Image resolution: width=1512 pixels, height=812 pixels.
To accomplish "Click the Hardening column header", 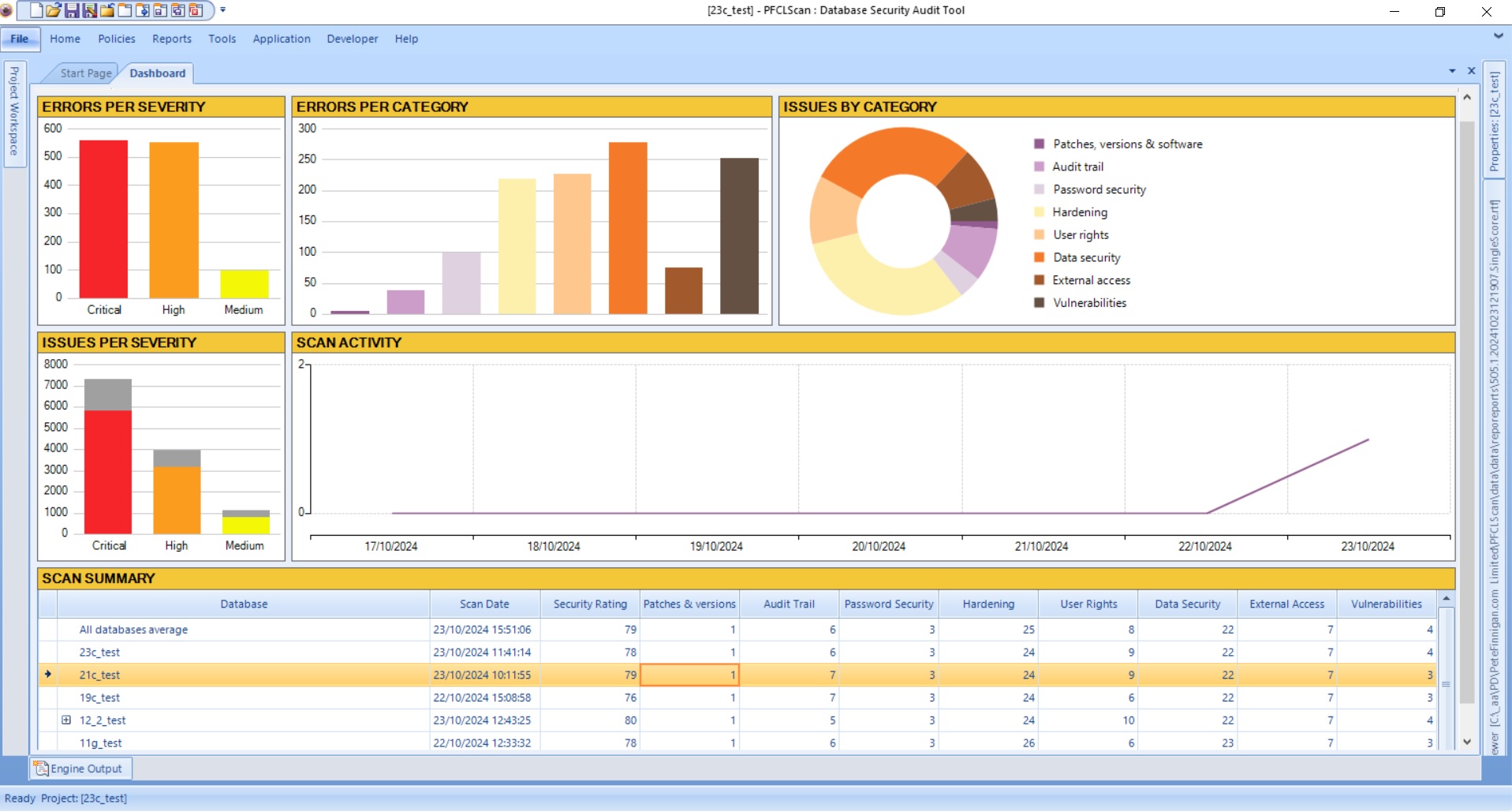I will (988, 604).
